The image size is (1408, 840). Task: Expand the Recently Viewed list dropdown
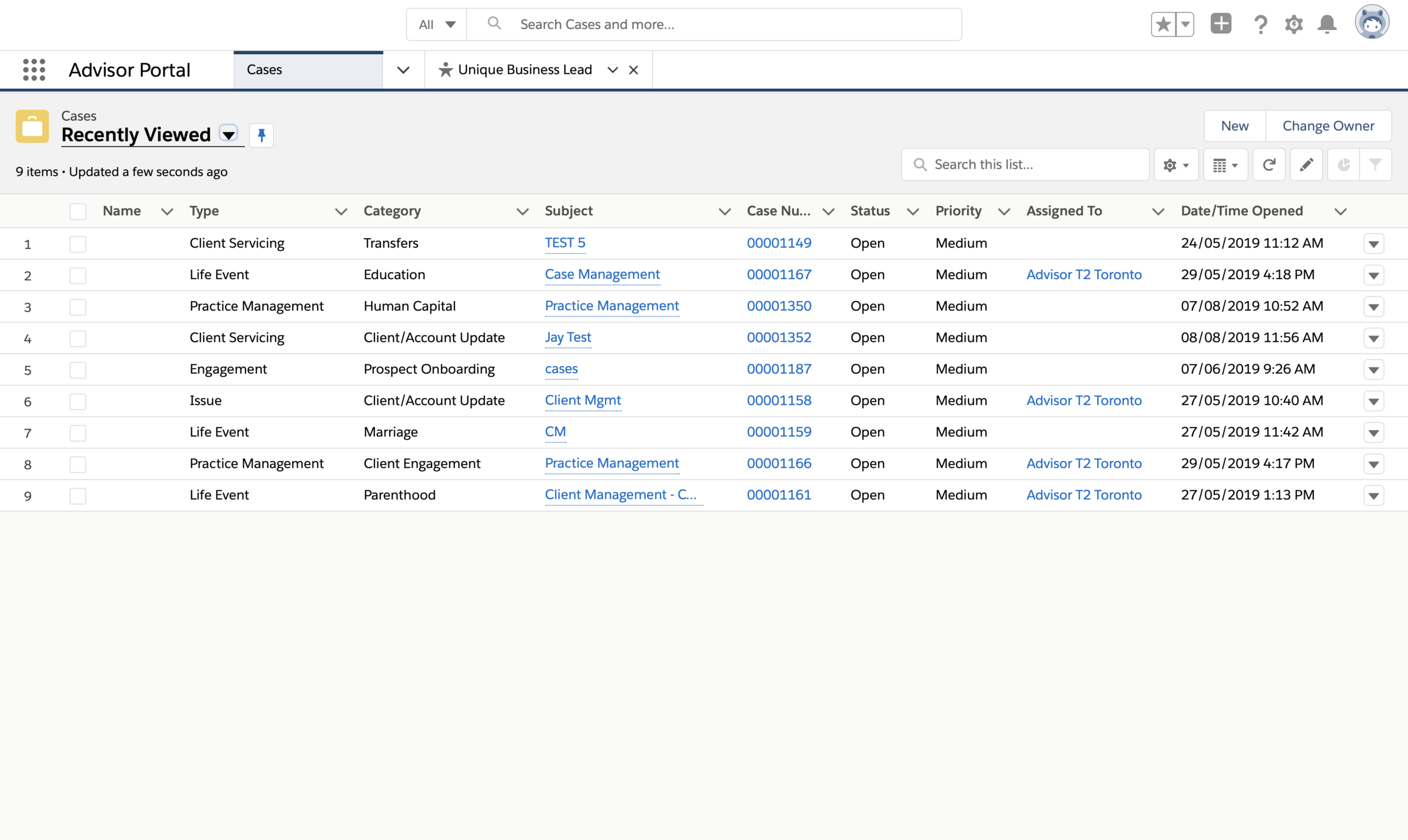coord(229,135)
